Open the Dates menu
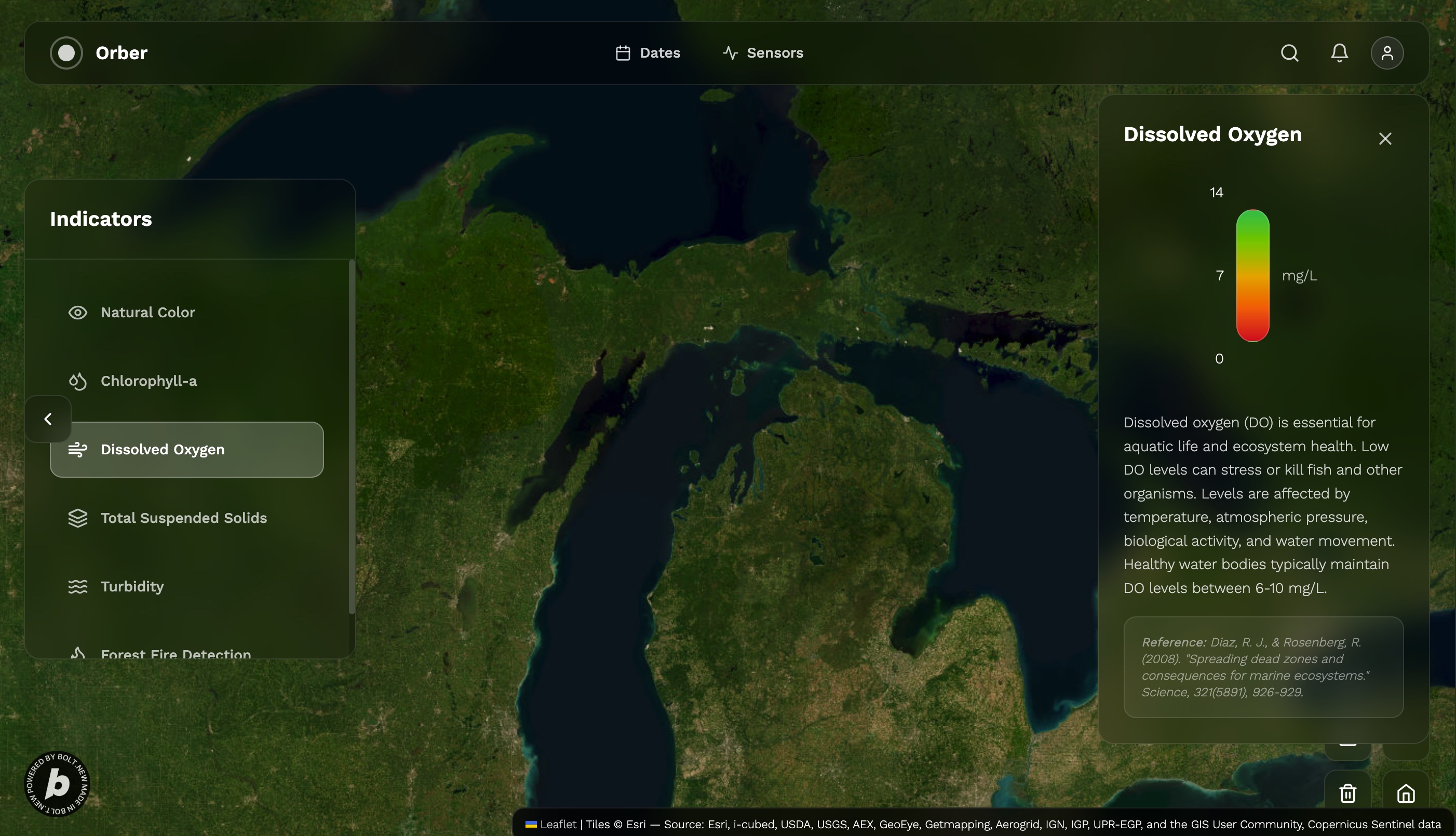 [648, 53]
